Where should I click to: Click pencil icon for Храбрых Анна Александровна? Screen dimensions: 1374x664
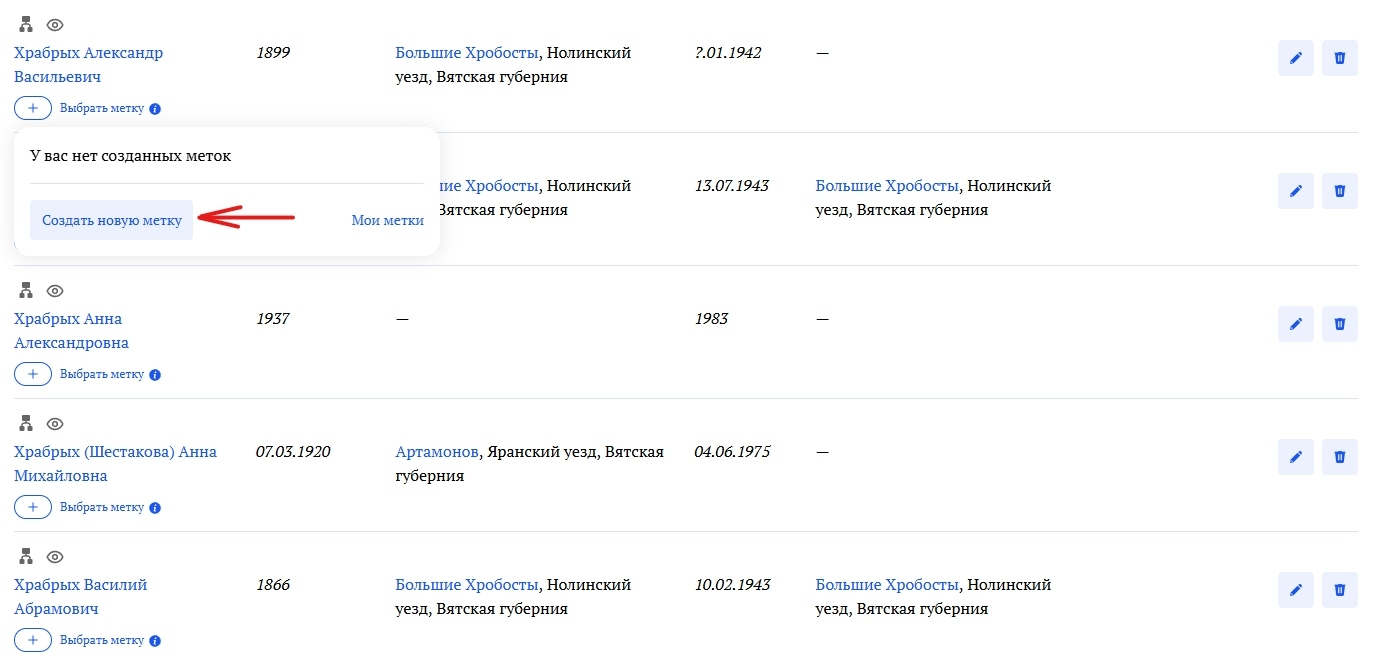pyautogui.click(x=1295, y=324)
